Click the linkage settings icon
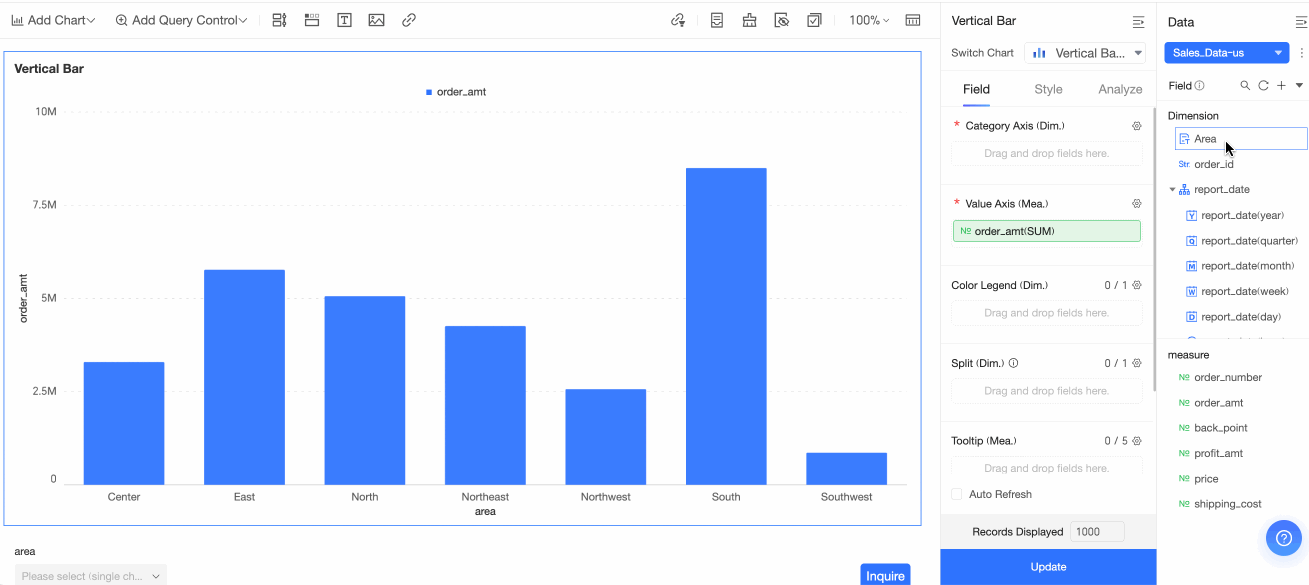 pyautogui.click(x=678, y=20)
